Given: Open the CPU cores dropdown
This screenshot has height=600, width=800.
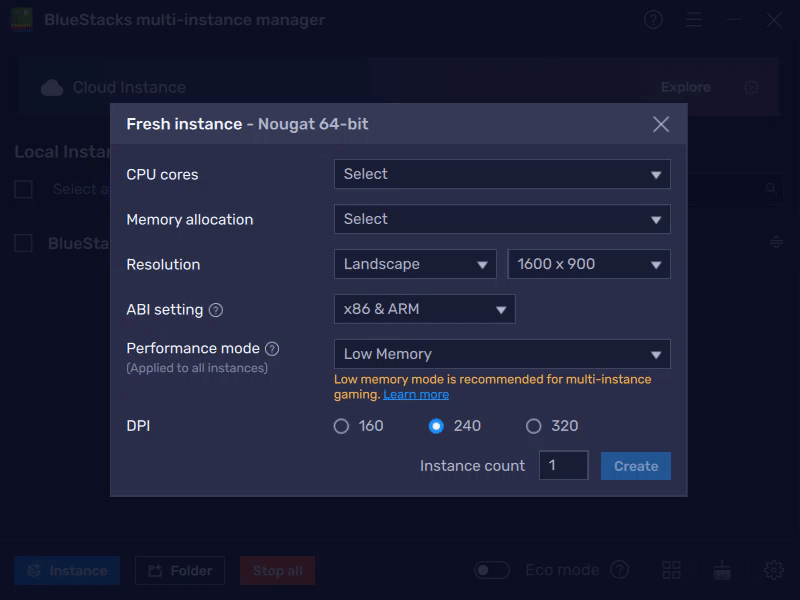Looking at the screenshot, I should (501, 174).
